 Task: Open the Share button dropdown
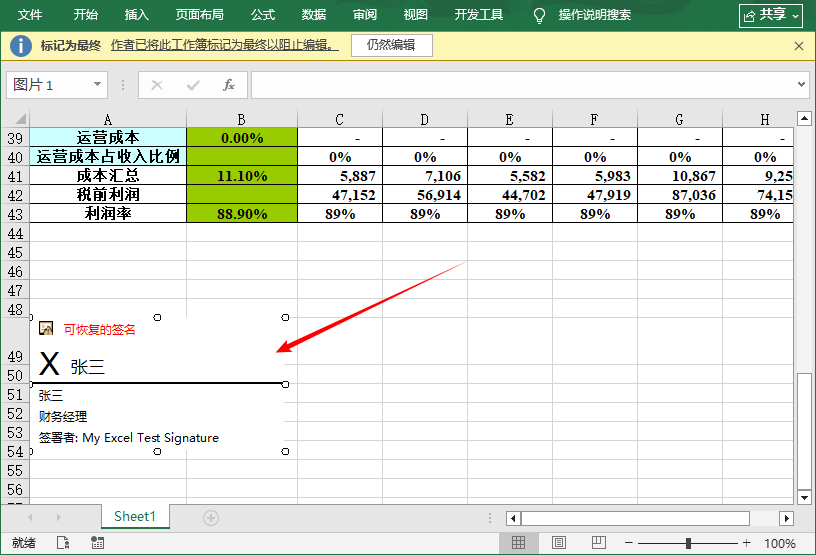click(x=771, y=15)
